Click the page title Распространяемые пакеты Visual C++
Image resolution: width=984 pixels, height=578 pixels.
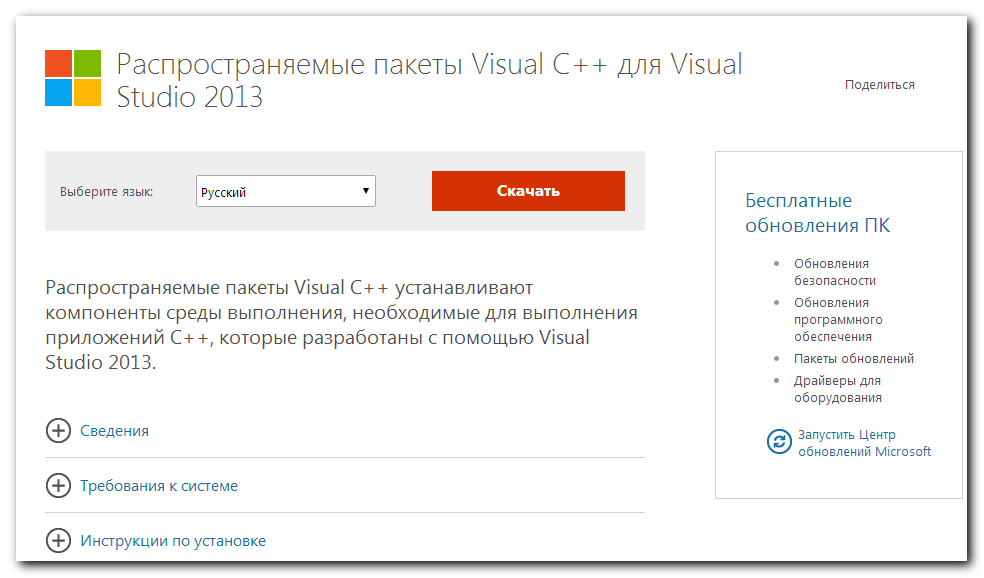coord(429,80)
